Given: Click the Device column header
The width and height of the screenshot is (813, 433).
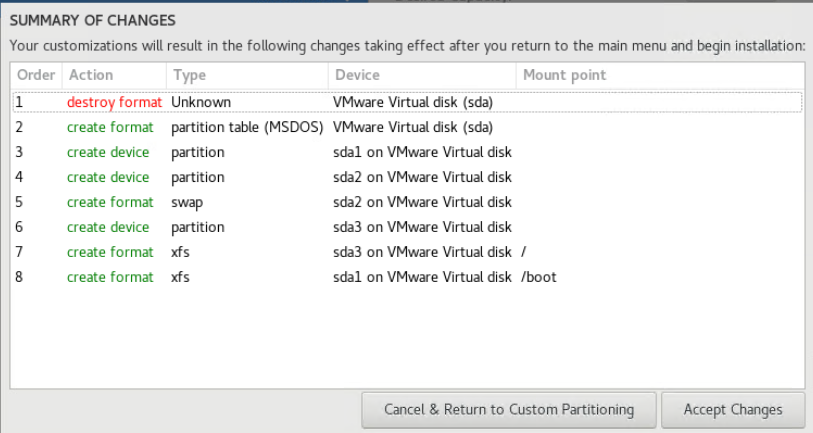Looking at the screenshot, I should (x=357, y=75).
